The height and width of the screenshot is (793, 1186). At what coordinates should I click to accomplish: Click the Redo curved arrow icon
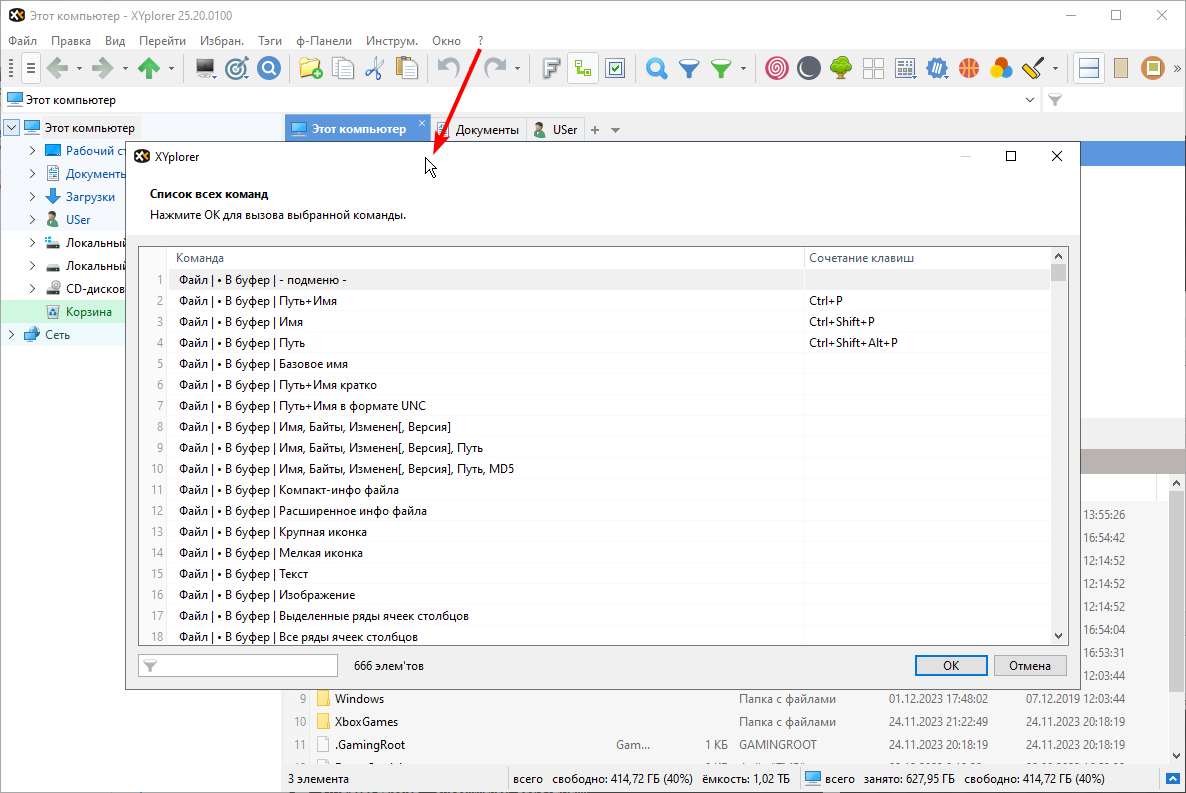click(x=495, y=68)
